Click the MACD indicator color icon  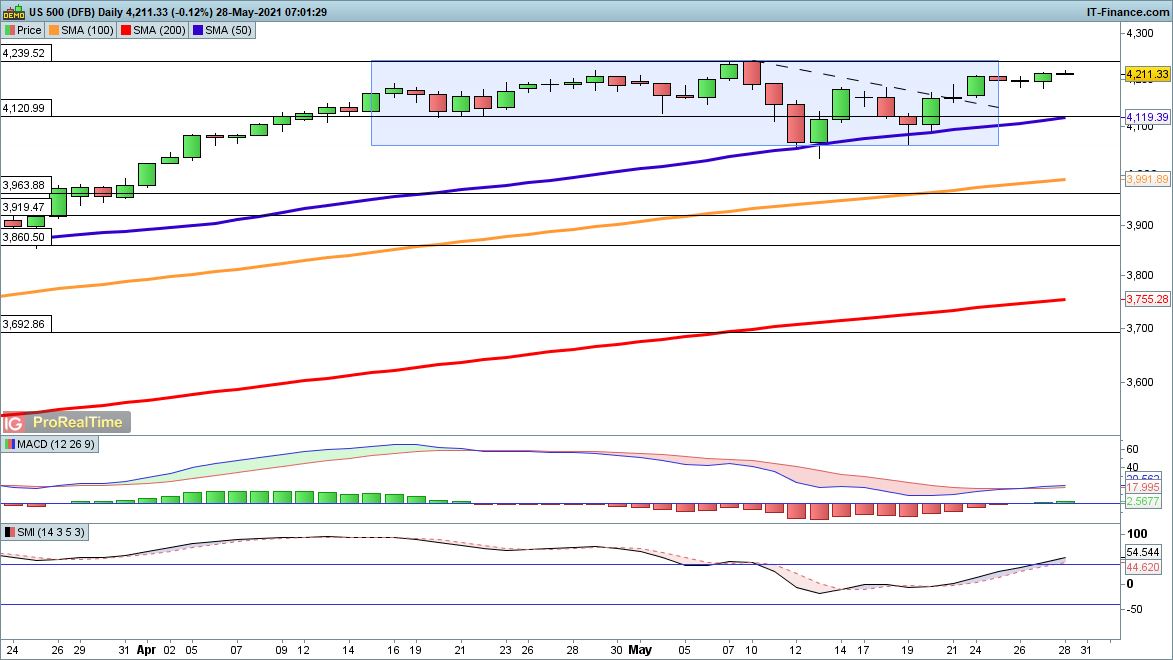click(x=10, y=444)
